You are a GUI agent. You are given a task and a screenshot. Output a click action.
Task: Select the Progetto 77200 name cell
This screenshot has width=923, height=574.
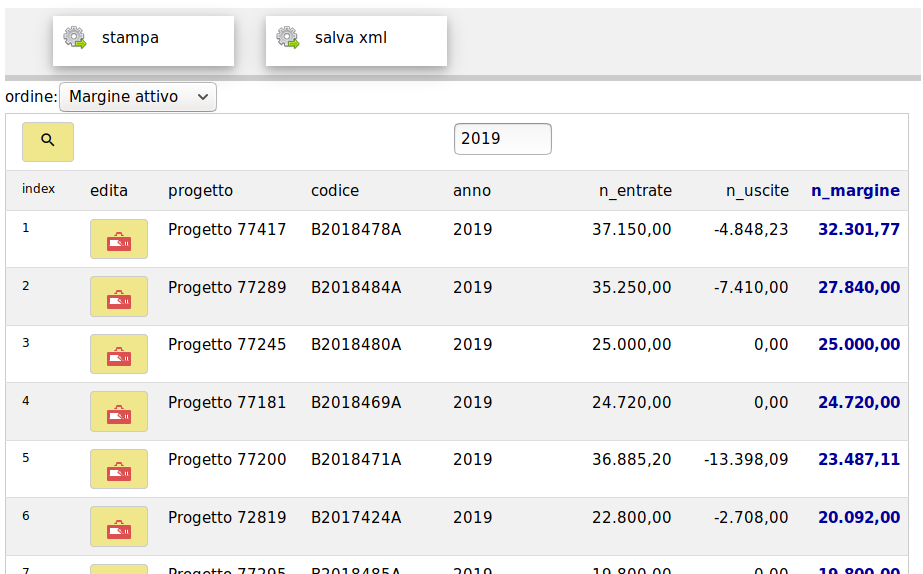point(227,459)
